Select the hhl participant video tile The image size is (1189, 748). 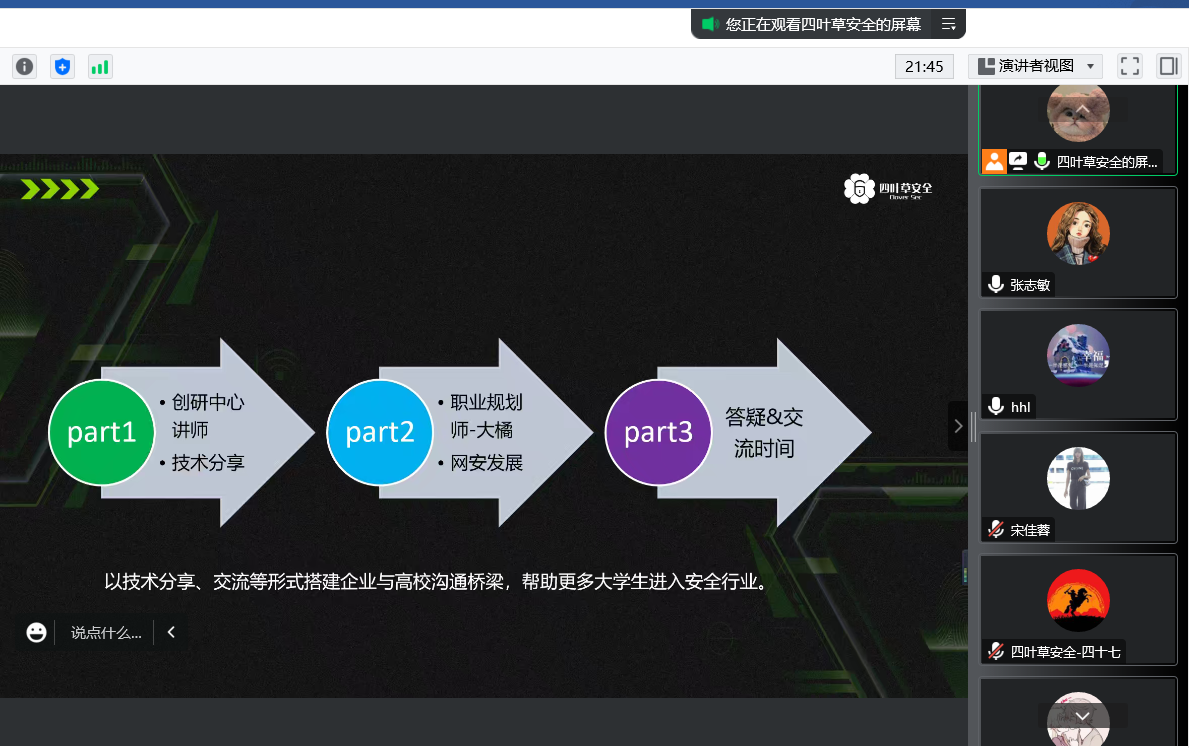1078,364
